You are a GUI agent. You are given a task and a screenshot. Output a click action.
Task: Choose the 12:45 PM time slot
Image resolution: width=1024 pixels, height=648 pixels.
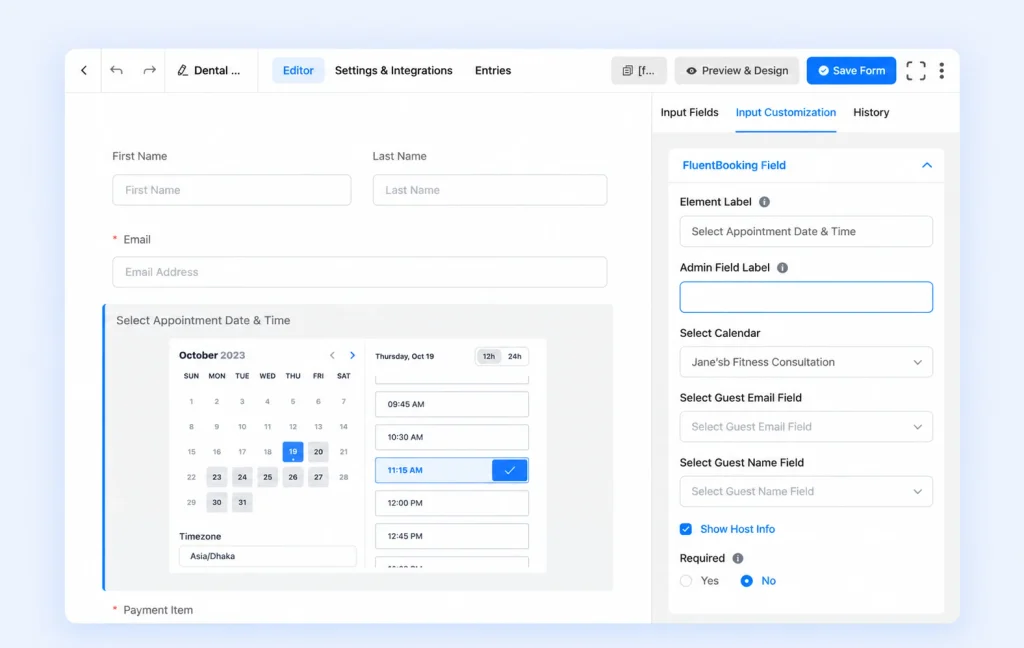click(452, 536)
